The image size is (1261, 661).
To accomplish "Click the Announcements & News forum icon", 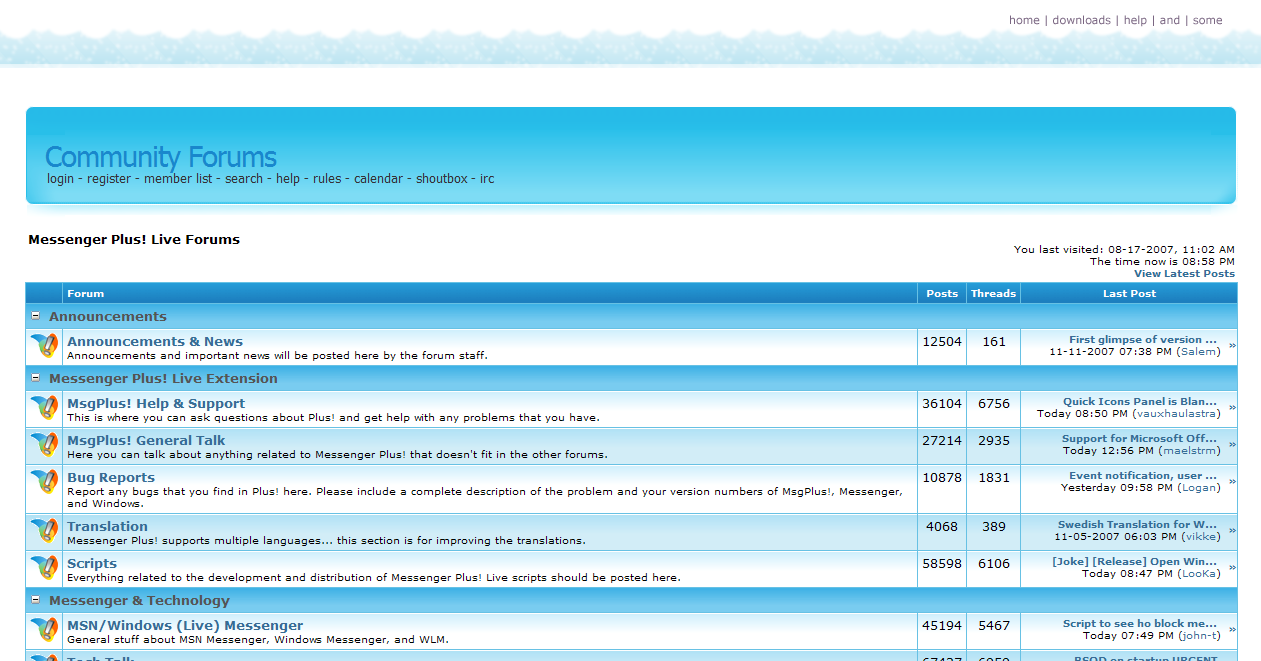I will (x=44, y=346).
